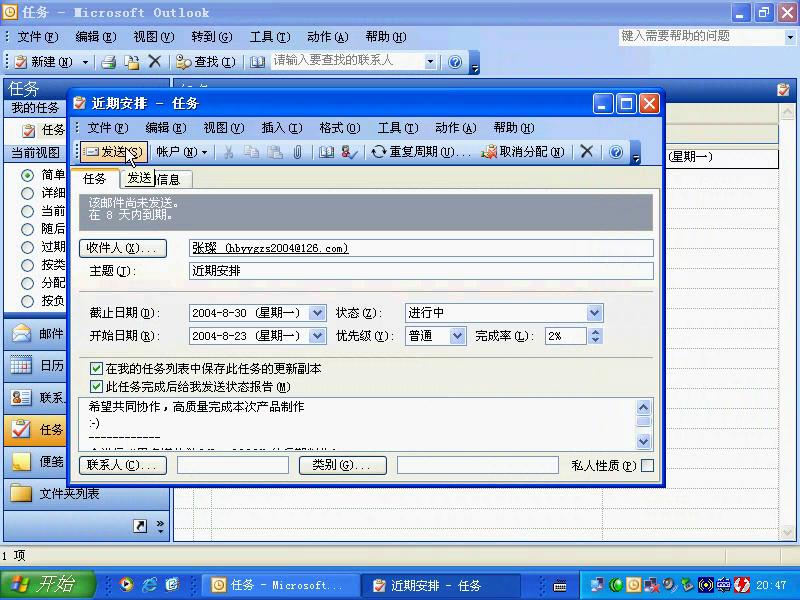800x600 pixels.
Task: Launch Internet Explorer from quick launch
Action: [x=149, y=585]
